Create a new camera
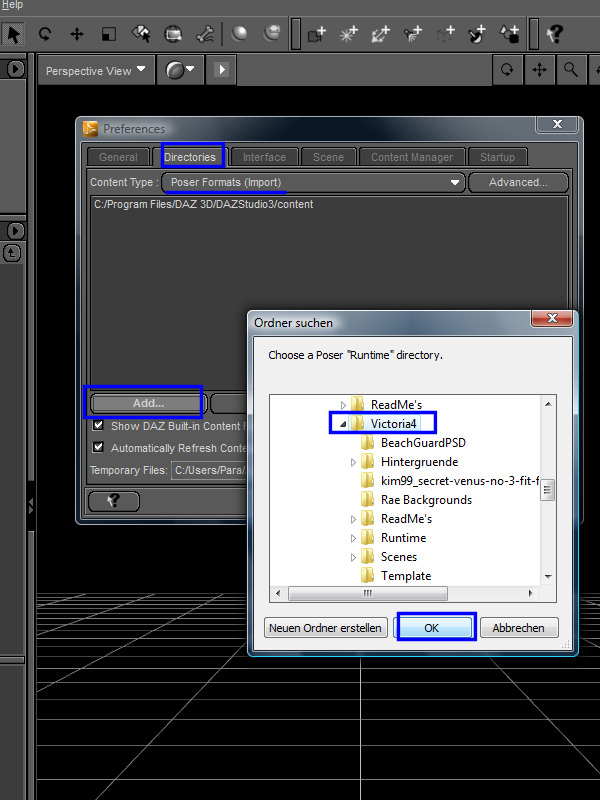Viewport: 600px width, 800px height. click(x=317, y=34)
